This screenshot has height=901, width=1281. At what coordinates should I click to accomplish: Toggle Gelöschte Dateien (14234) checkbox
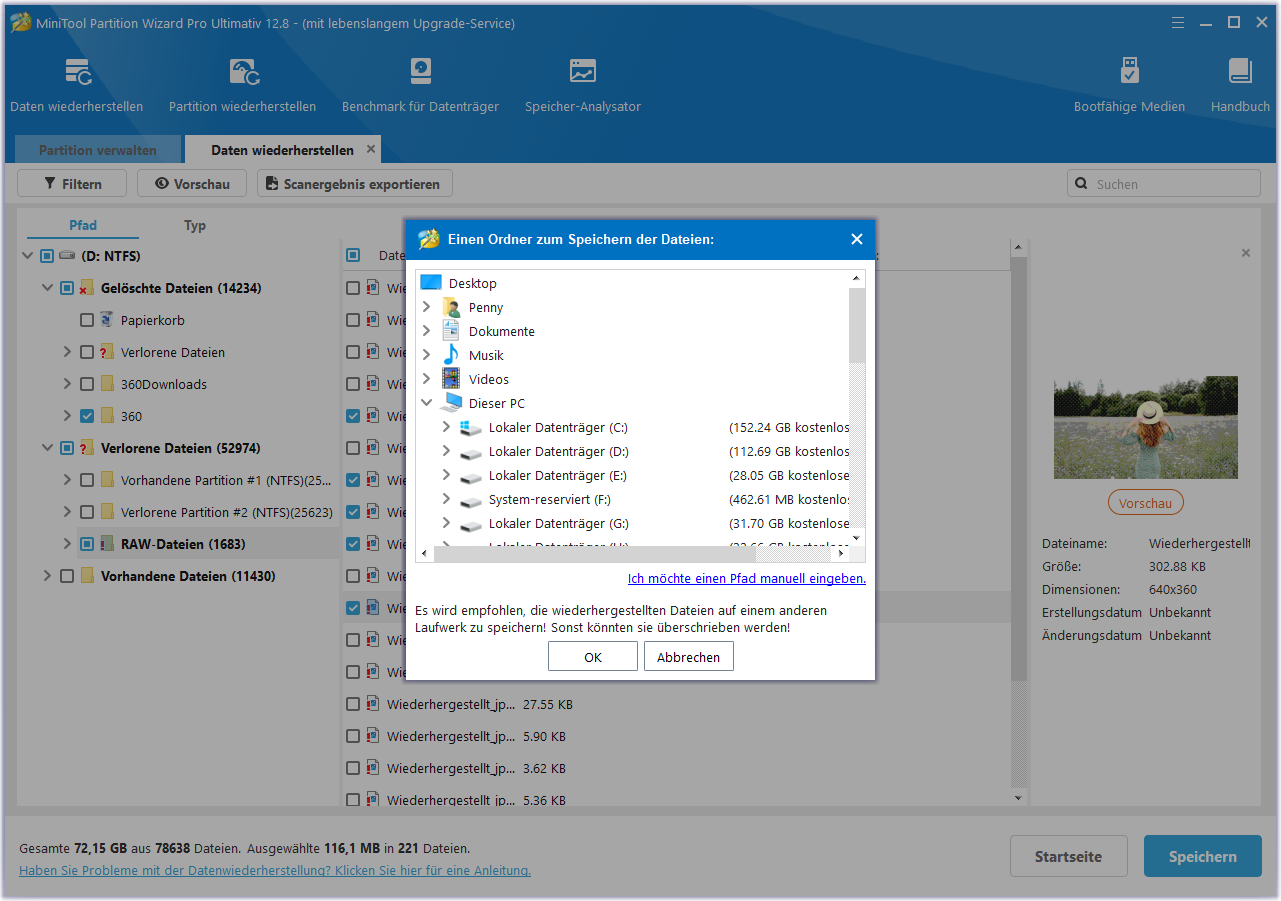click(67, 288)
